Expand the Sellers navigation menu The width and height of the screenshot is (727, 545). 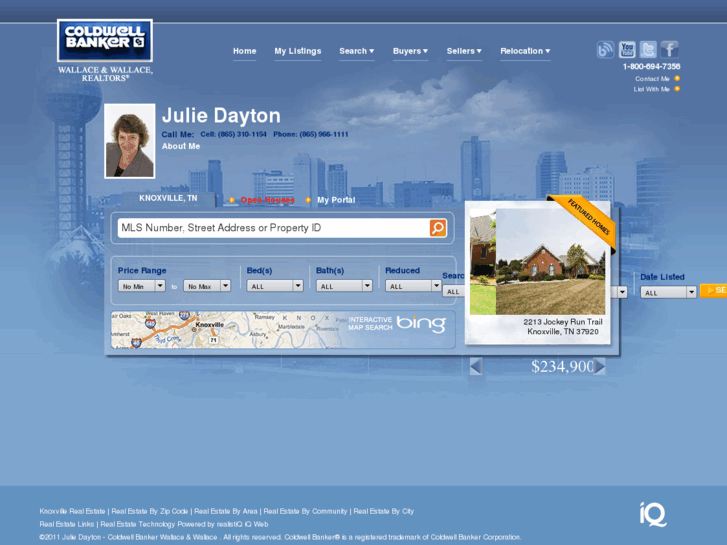[464, 51]
